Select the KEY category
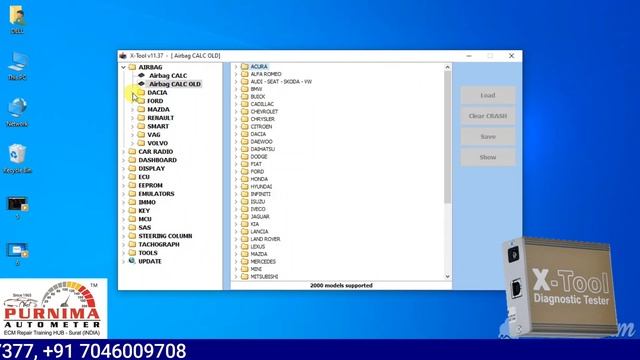 [144, 211]
